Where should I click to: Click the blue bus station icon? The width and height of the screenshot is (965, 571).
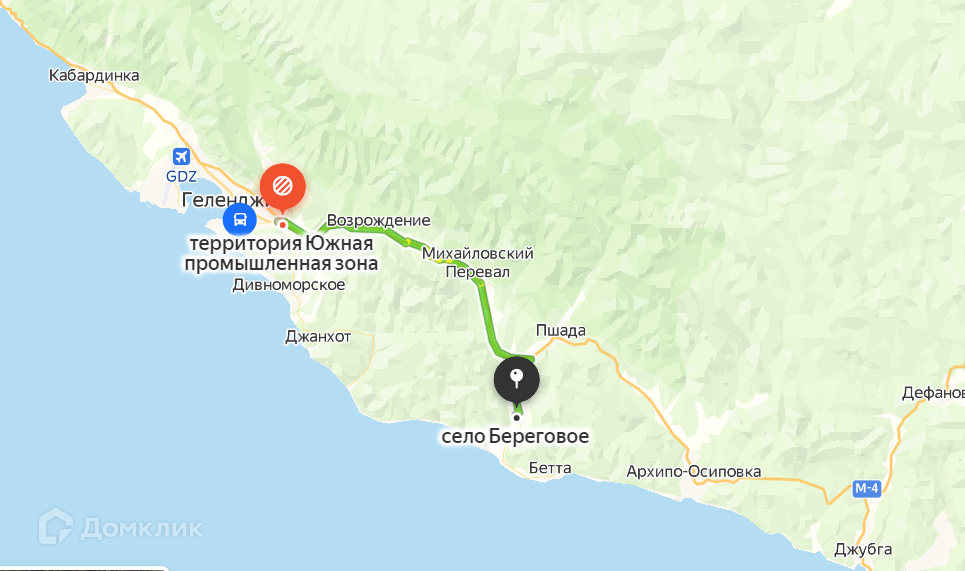pyautogui.click(x=240, y=219)
